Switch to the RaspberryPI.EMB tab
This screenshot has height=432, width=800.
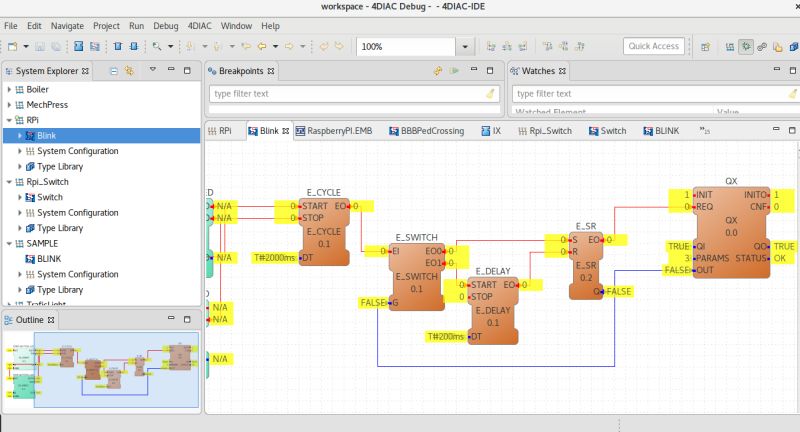tap(334, 131)
